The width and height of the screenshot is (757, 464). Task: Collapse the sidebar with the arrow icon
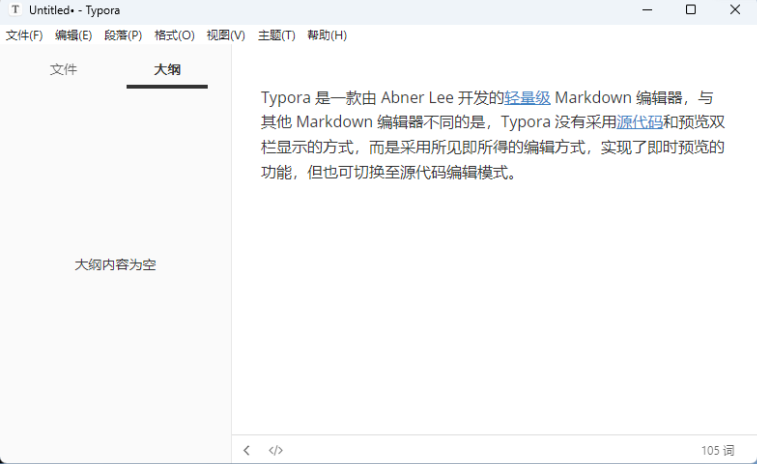tap(247, 450)
